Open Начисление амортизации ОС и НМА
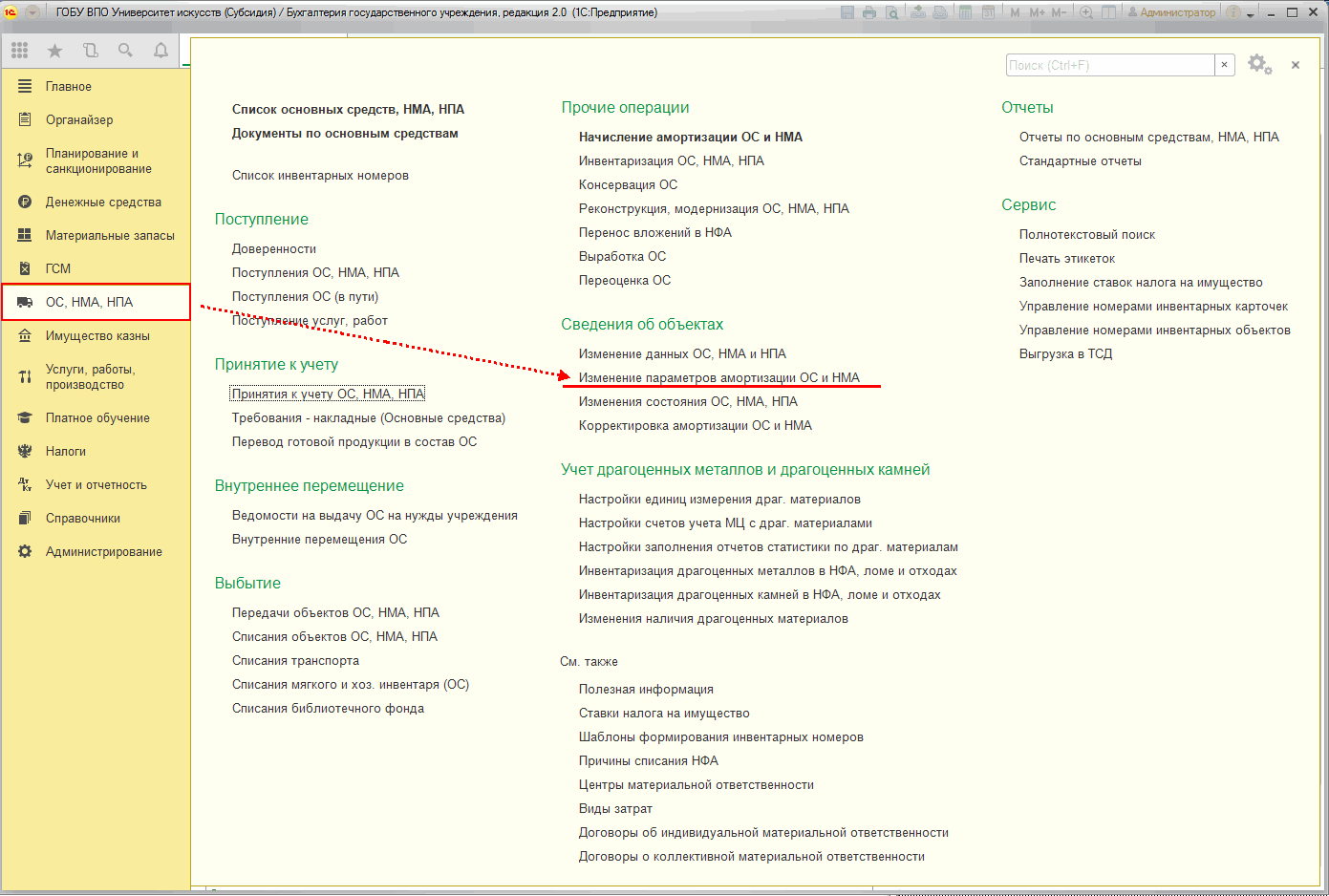Viewport: 1329px width, 896px height. [x=691, y=137]
